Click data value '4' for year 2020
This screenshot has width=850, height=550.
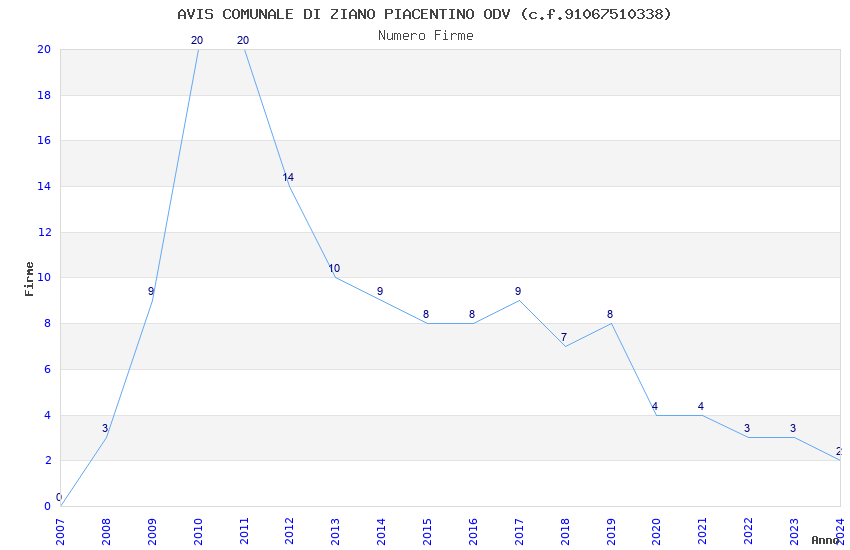[x=655, y=406]
